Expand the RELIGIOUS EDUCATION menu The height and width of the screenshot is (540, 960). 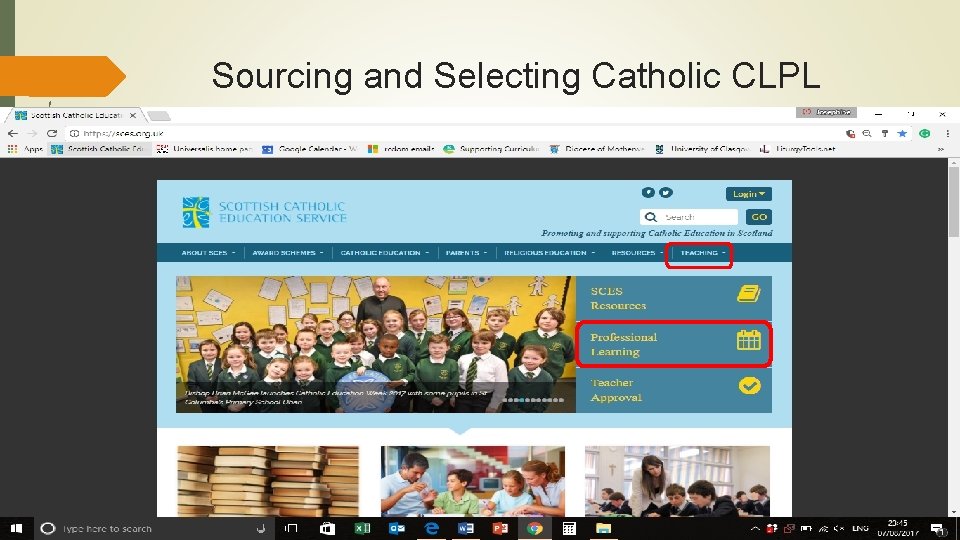point(549,252)
